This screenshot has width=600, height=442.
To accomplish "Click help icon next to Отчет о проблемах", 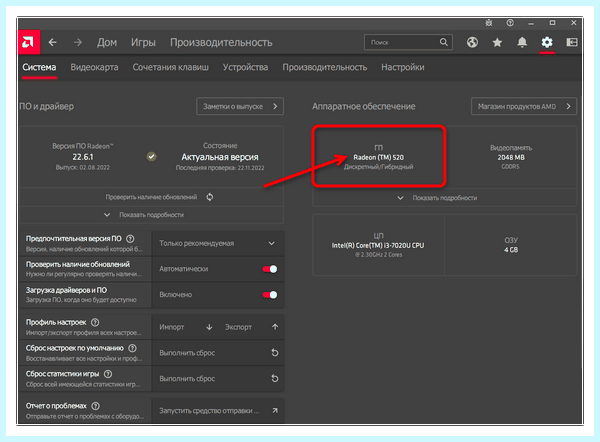I will [96, 406].
